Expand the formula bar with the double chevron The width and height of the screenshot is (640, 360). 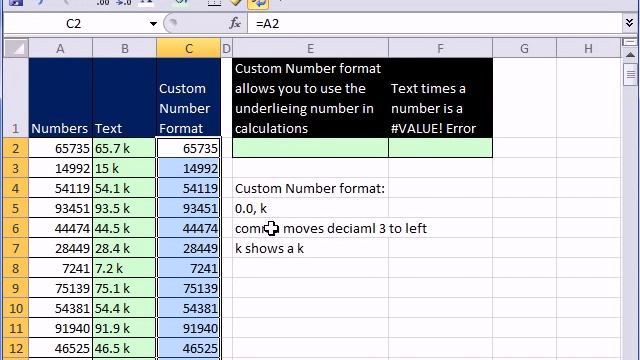(x=629, y=23)
